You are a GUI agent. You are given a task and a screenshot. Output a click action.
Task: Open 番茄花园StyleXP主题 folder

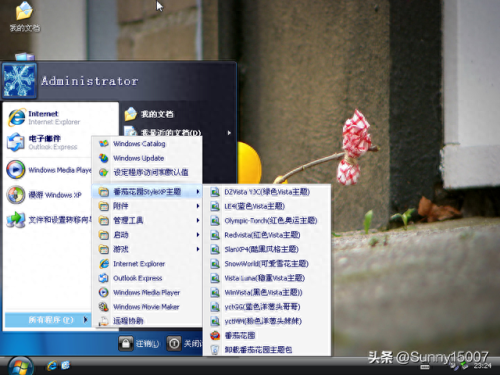tap(147, 192)
